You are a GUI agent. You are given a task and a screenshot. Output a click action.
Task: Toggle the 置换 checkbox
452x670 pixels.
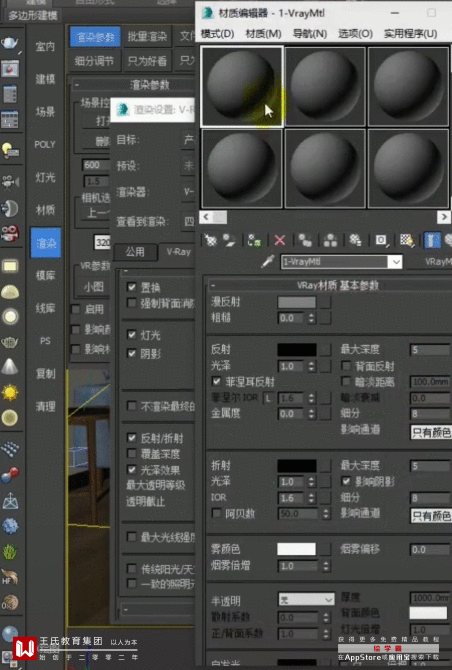click(132, 287)
